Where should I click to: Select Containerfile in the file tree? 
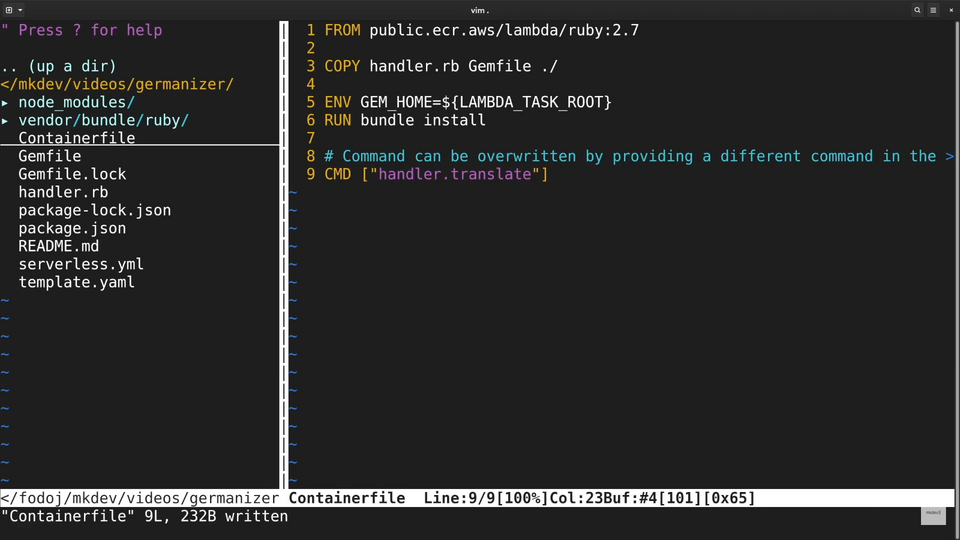coord(77,138)
